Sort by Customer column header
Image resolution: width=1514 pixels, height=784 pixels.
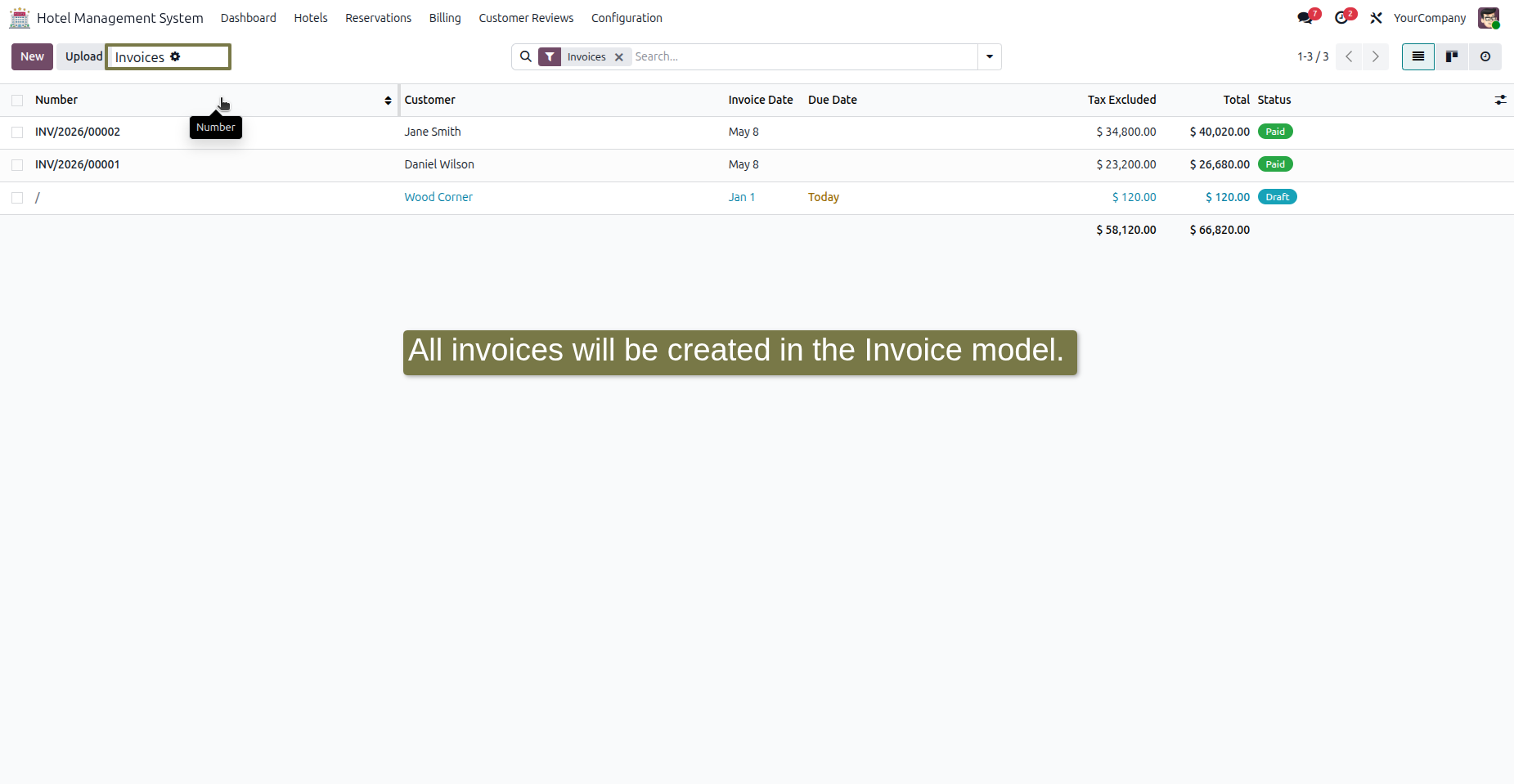tap(429, 100)
